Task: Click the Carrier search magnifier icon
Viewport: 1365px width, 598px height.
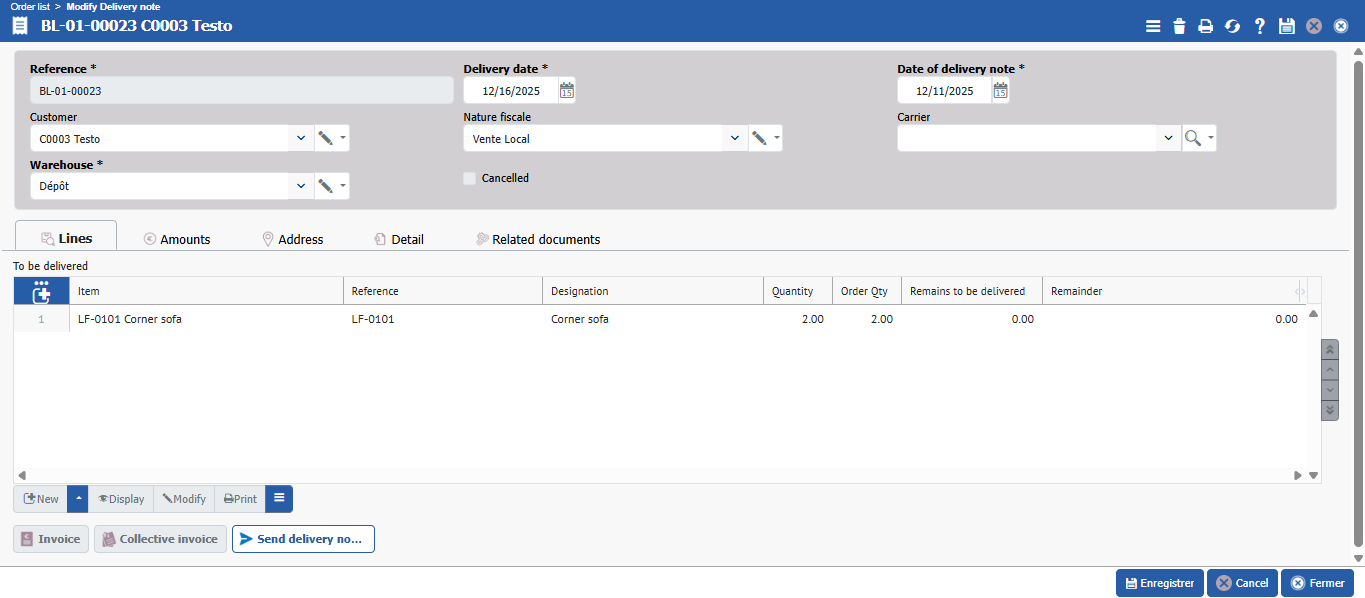Action: click(1192, 138)
